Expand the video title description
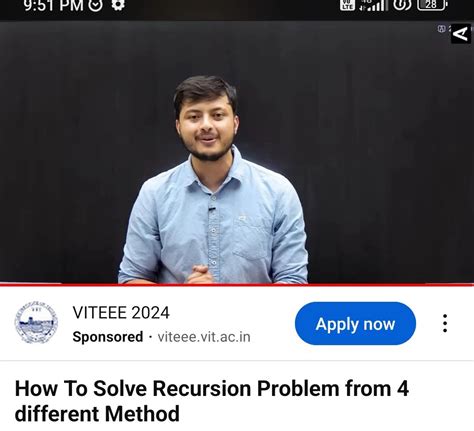Image resolution: width=474 pixels, height=431 pixels. (x=212, y=401)
